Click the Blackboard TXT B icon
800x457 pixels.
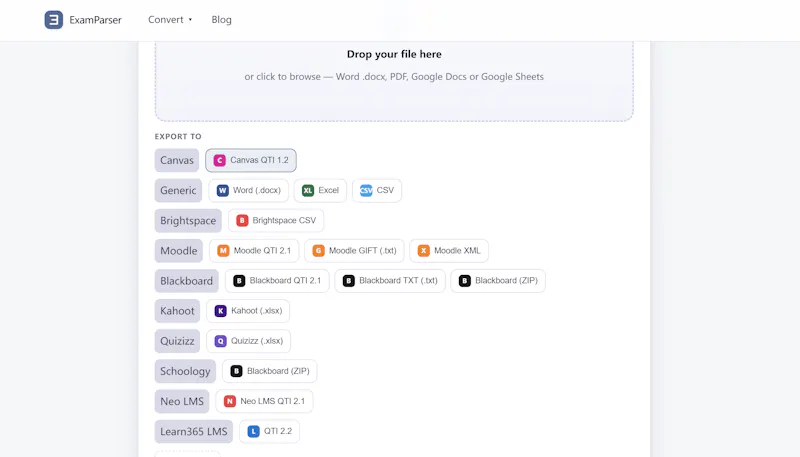coord(348,281)
